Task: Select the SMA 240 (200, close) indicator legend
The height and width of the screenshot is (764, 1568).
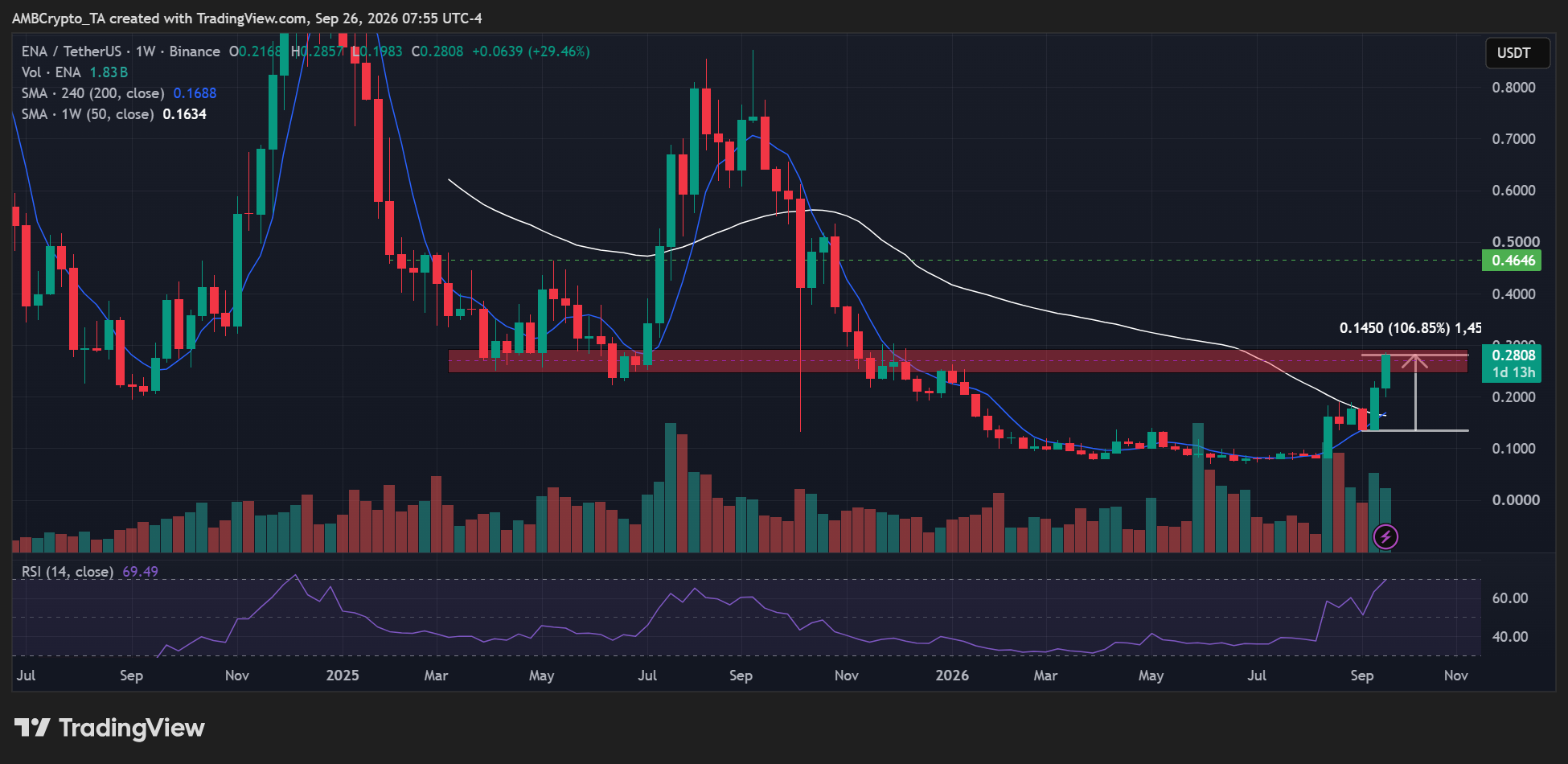Action: pyautogui.click(x=92, y=93)
